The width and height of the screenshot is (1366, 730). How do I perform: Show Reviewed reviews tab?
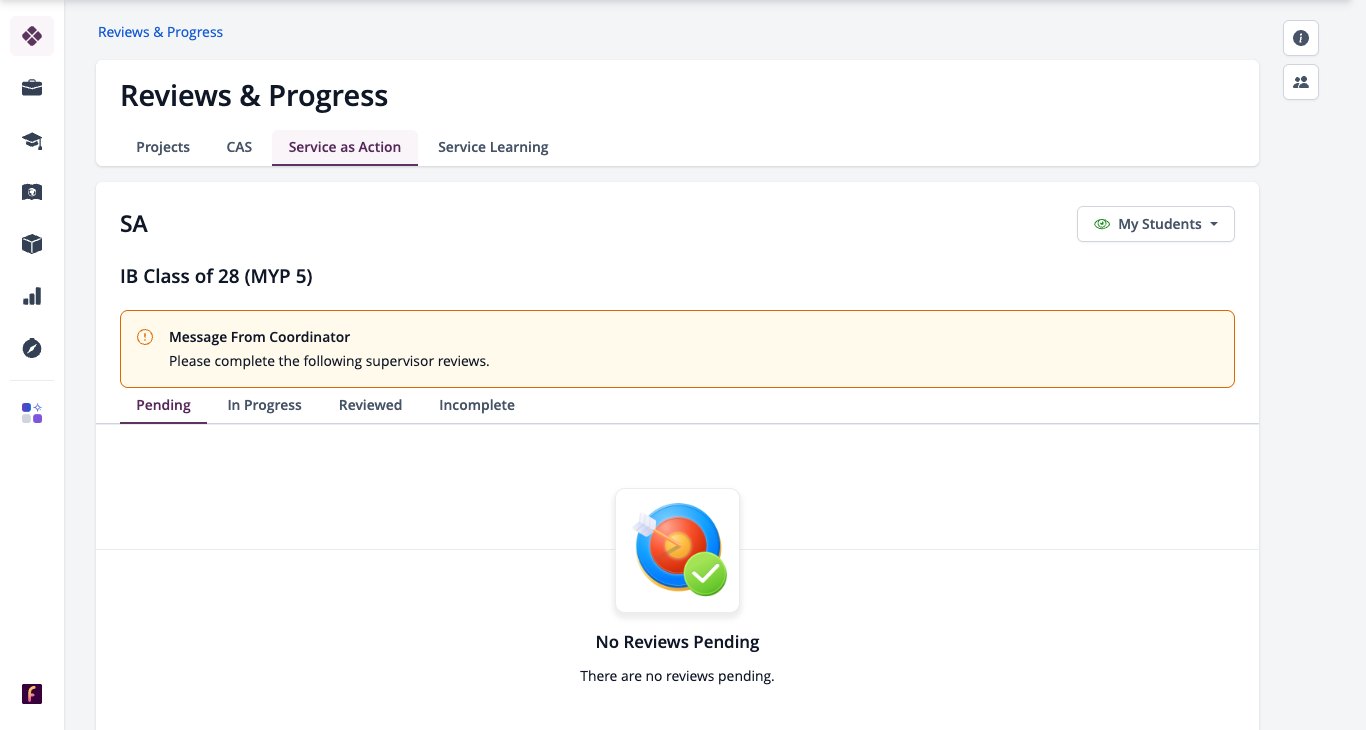(x=371, y=405)
